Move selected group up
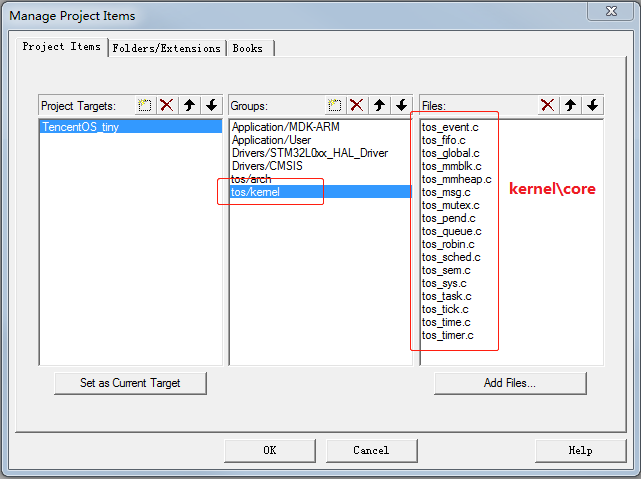Screen dimensions: 641x479 click(379, 105)
